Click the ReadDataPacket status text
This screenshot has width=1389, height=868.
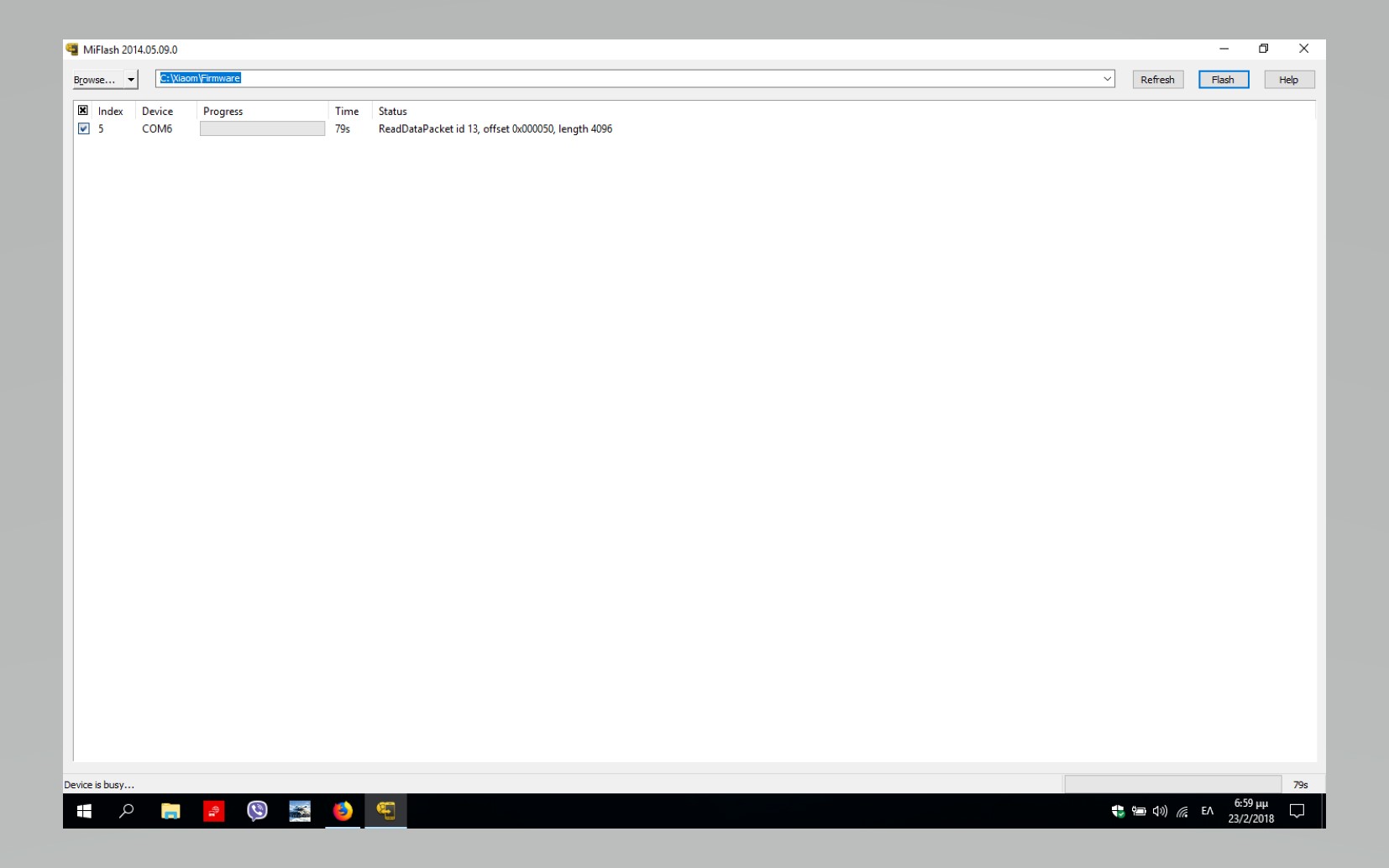point(495,128)
